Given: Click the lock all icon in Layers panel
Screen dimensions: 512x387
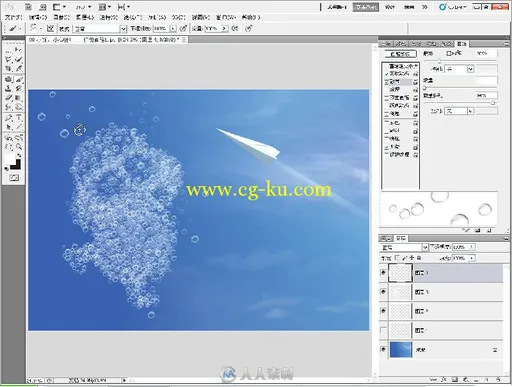Looking at the screenshot, I should 419,258.
